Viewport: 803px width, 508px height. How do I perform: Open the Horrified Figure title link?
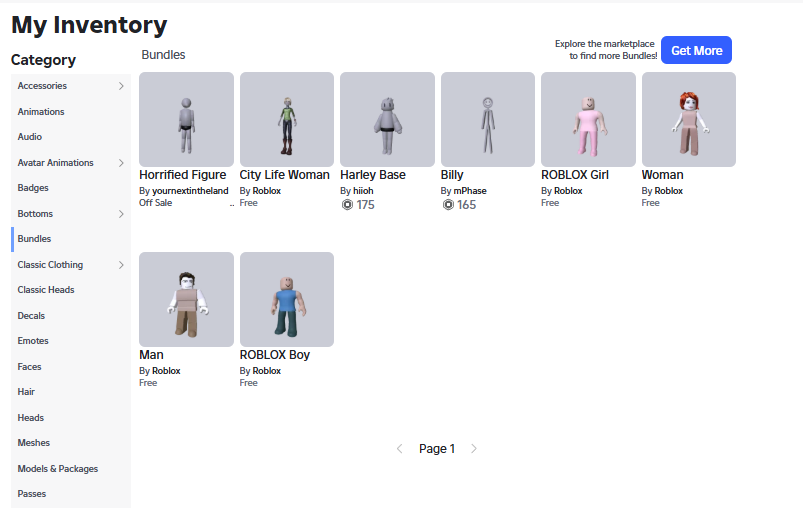tap(183, 175)
